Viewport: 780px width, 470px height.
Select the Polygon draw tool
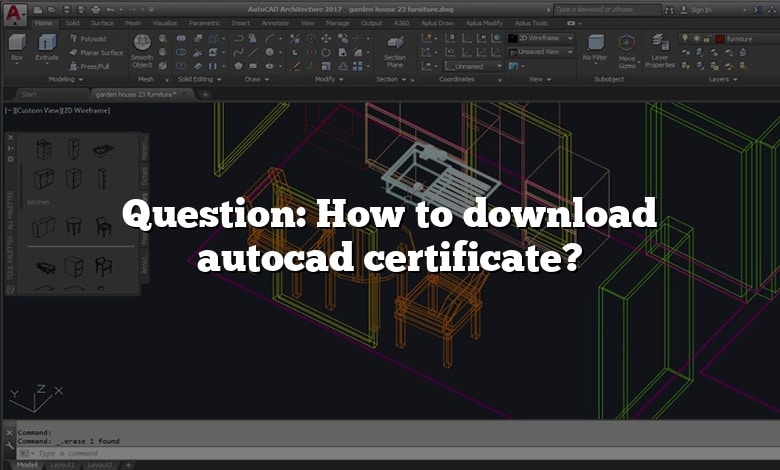[238, 65]
